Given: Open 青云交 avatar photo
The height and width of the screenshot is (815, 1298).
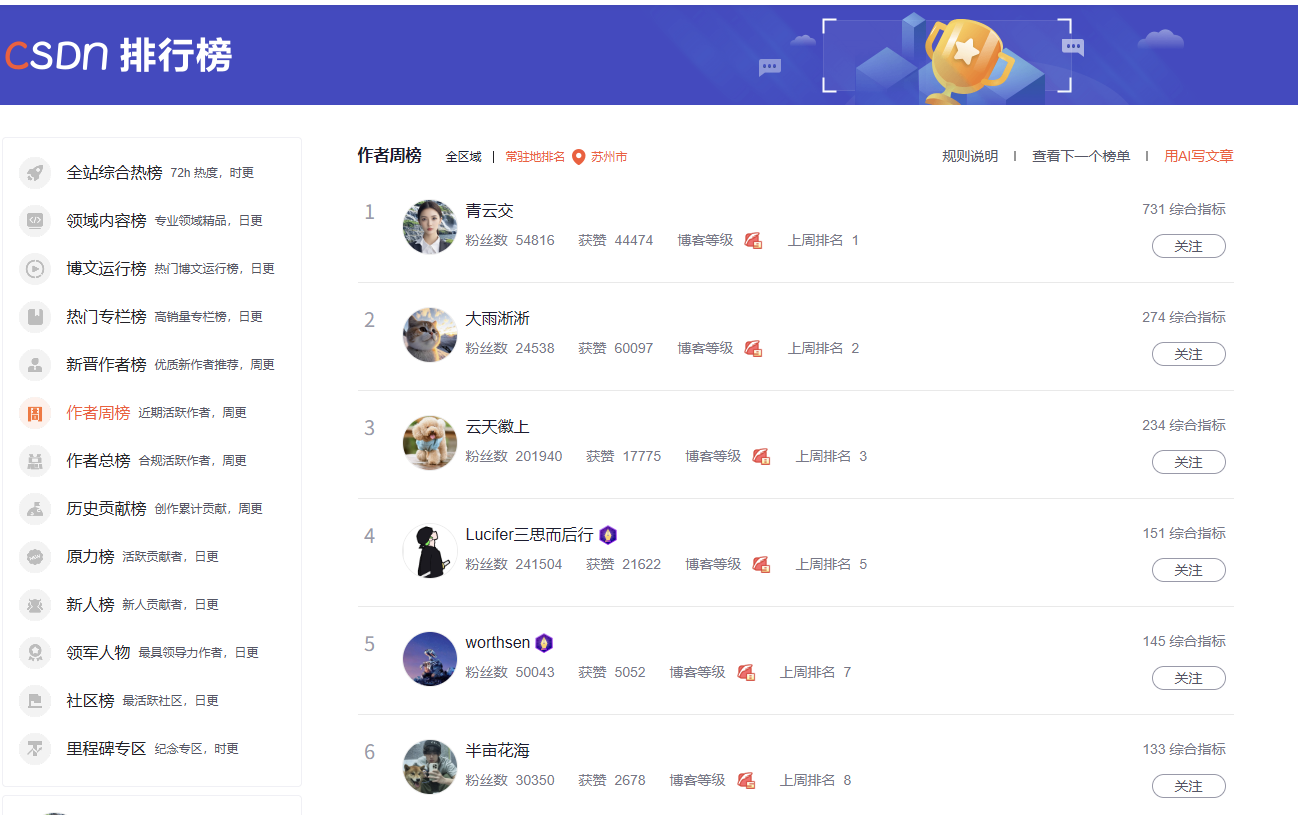Looking at the screenshot, I should pos(430,227).
